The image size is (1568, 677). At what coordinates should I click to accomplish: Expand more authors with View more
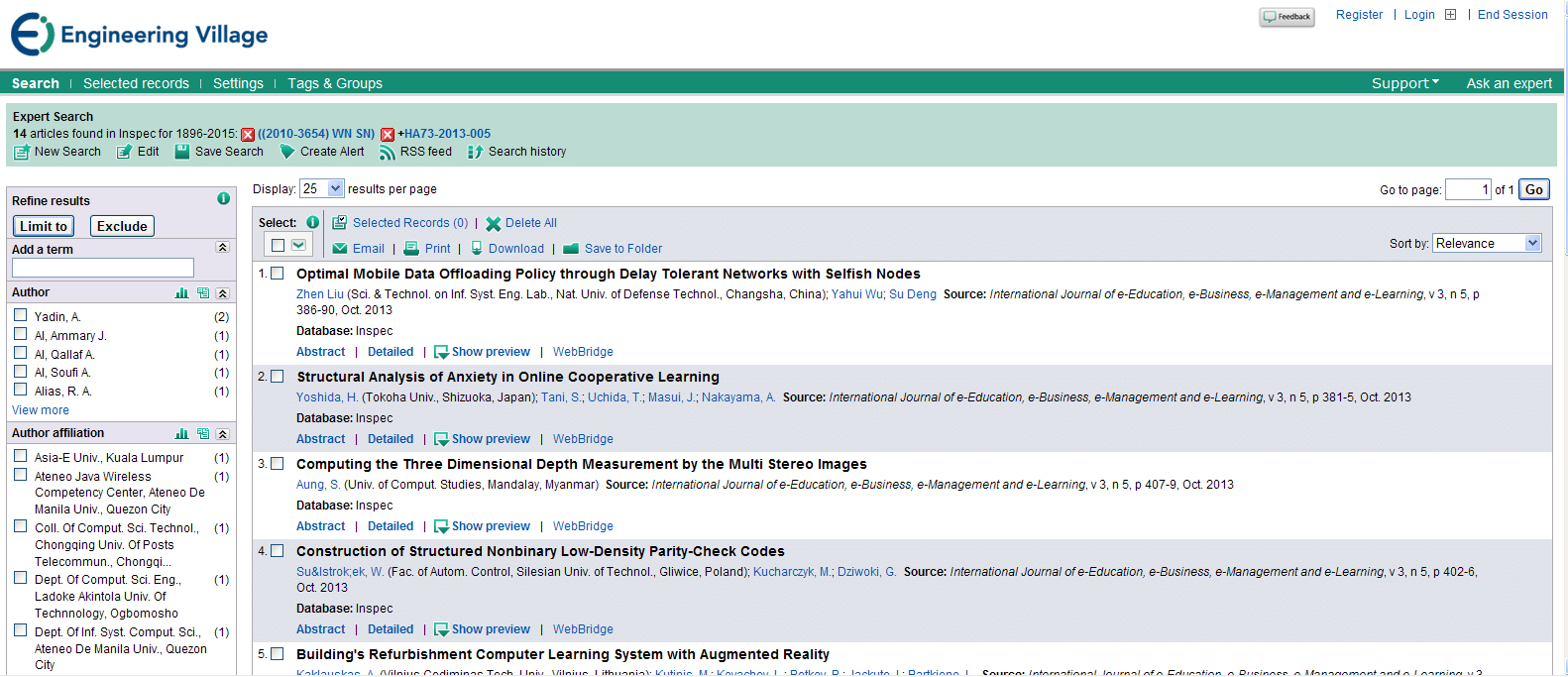pos(41,410)
